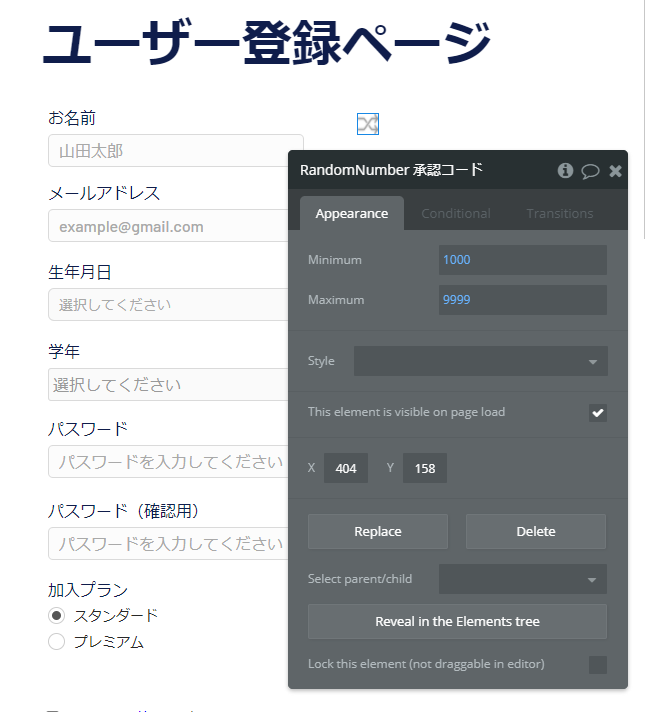645x712 pixels.
Task: Select the メールアドレス label
Action: [104, 193]
